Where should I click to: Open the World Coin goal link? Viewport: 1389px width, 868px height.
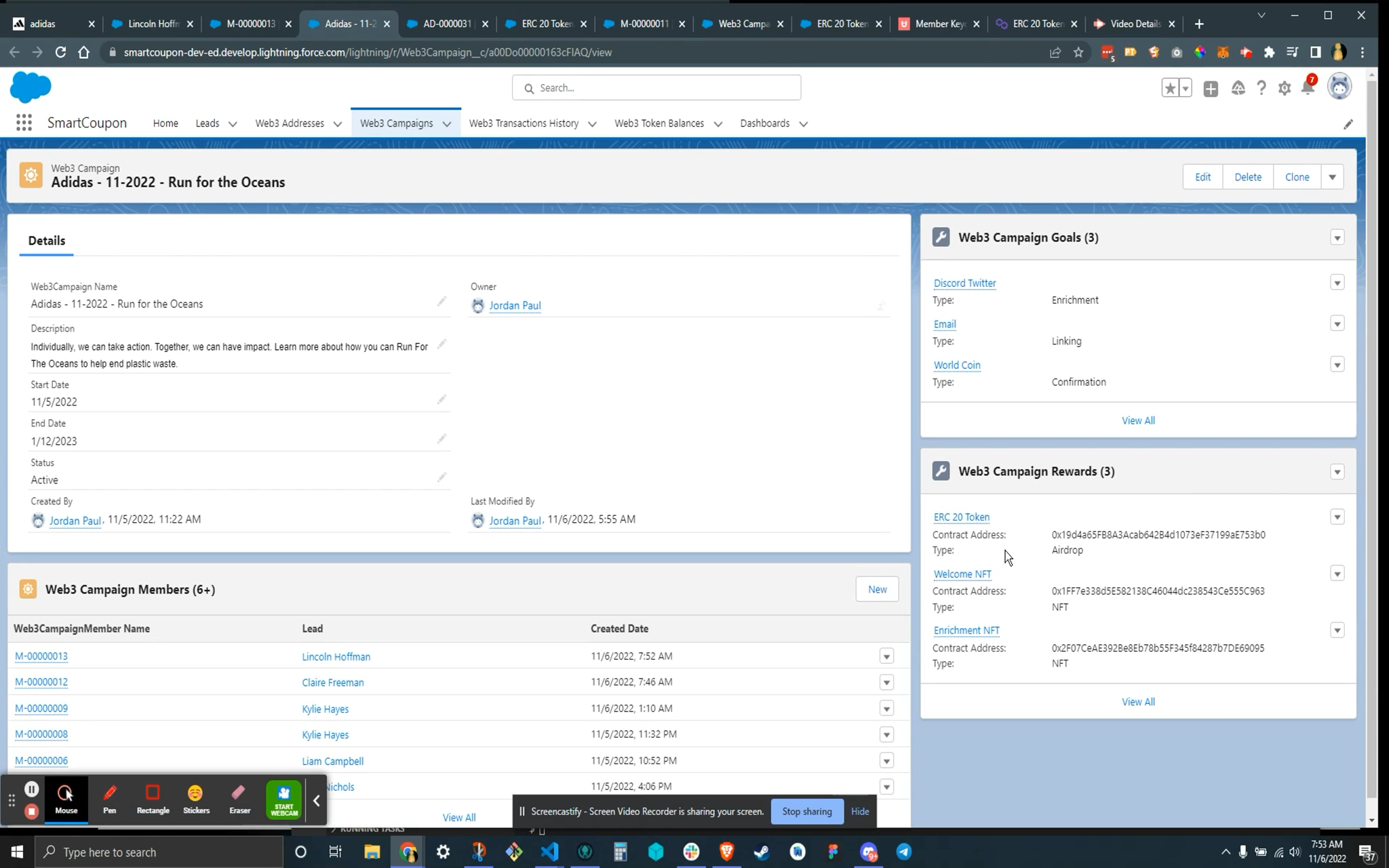pyautogui.click(x=956, y=365)
